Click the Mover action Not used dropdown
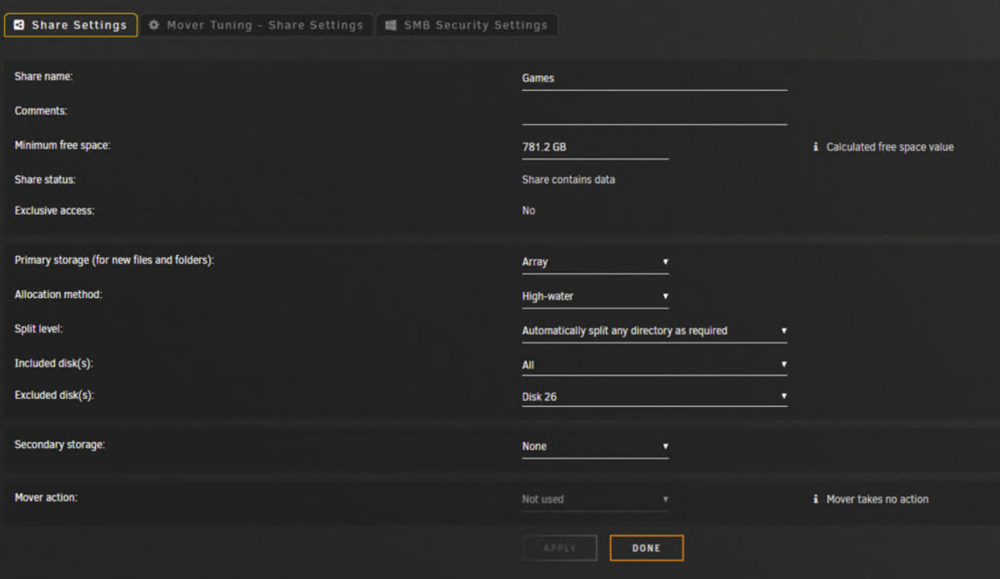This screenshot has height=579, width=1000. coord(595,499)
